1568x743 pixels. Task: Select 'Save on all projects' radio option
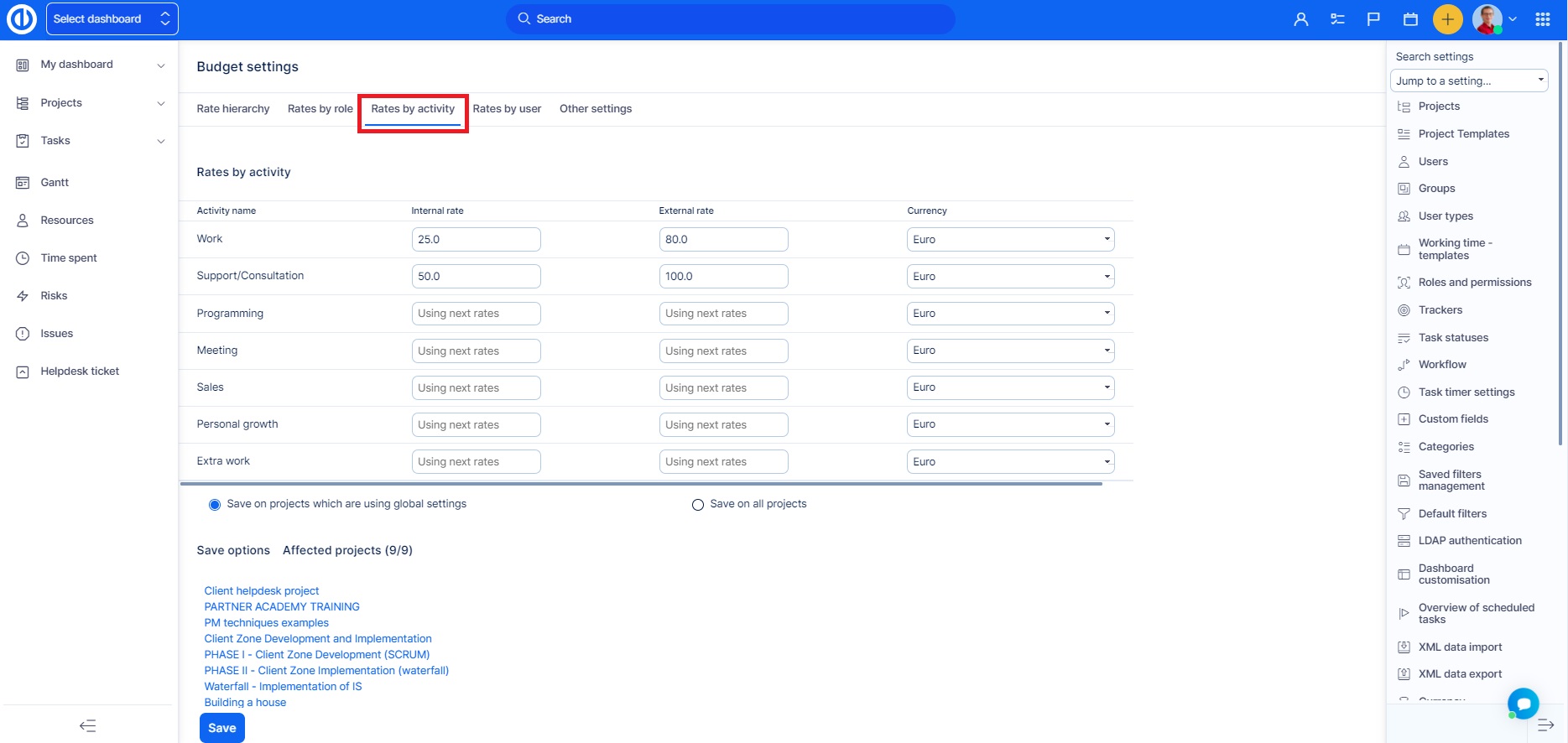pos(697,505)
